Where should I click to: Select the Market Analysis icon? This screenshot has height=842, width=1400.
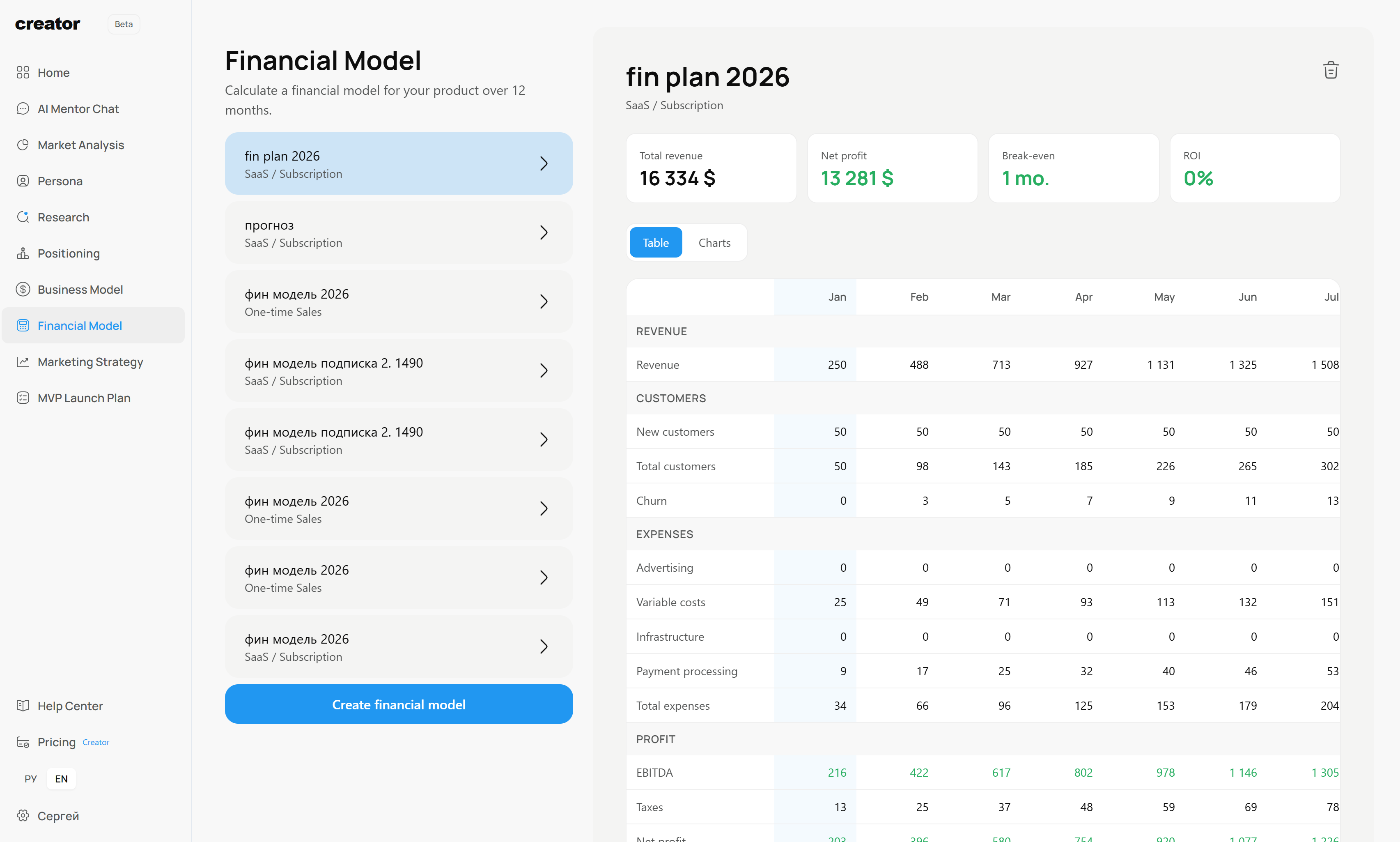coord(23,145)
